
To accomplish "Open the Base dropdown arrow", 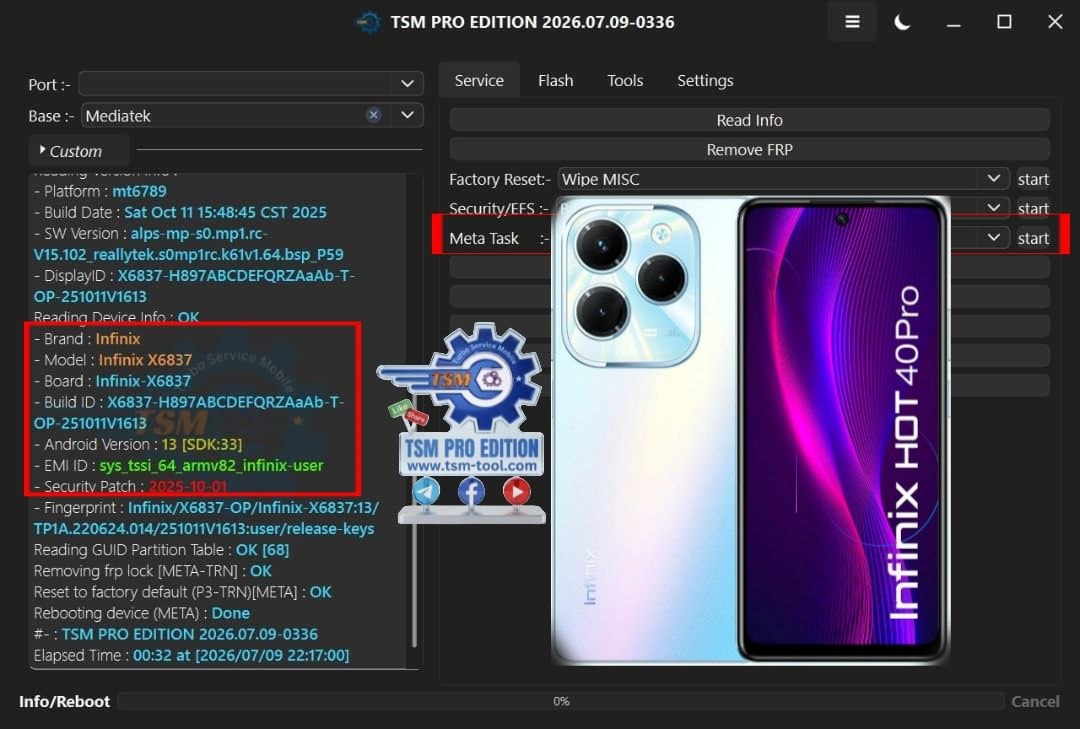I will click(x=407, y=115).
